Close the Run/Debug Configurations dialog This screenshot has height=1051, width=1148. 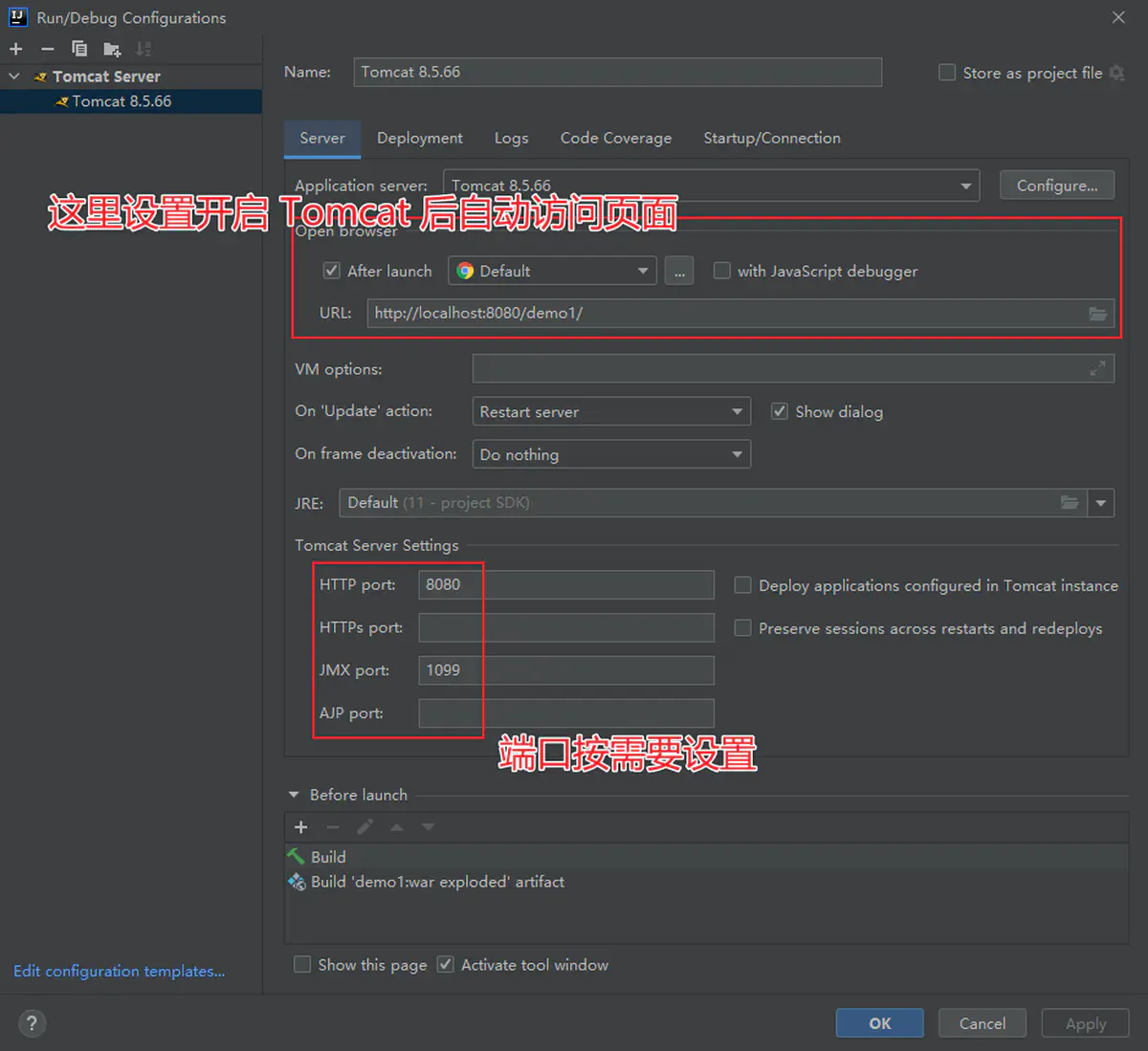(x=1118, y=17)
